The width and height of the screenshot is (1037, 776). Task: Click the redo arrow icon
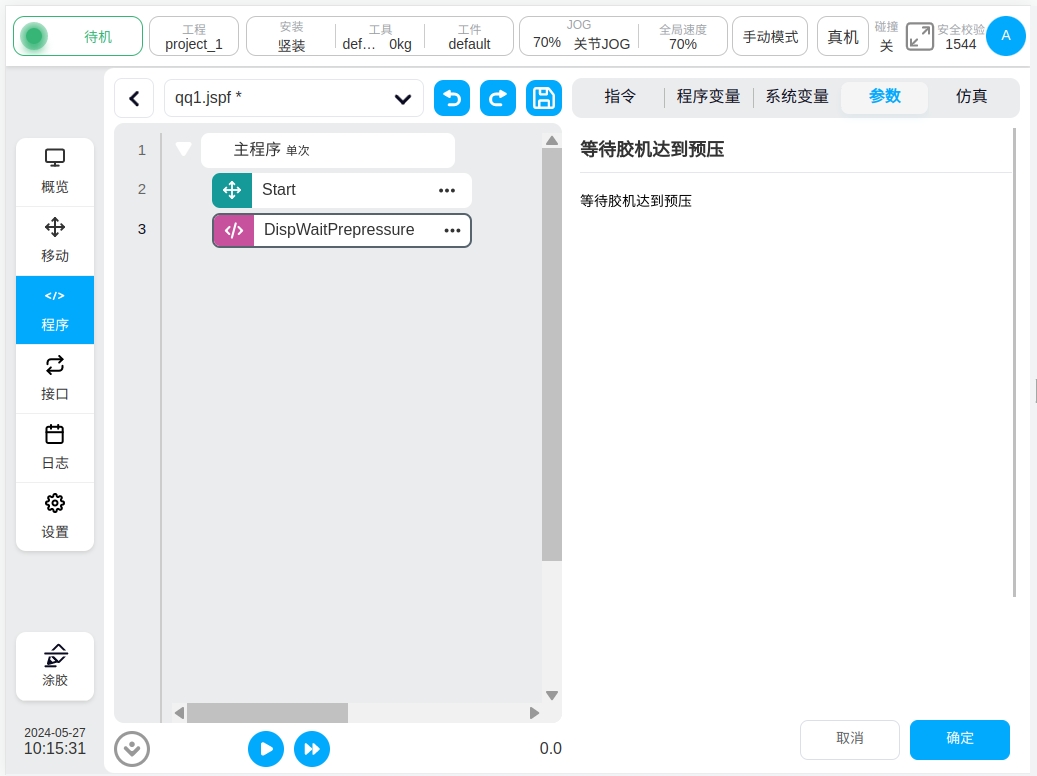(x=498, y=98)
